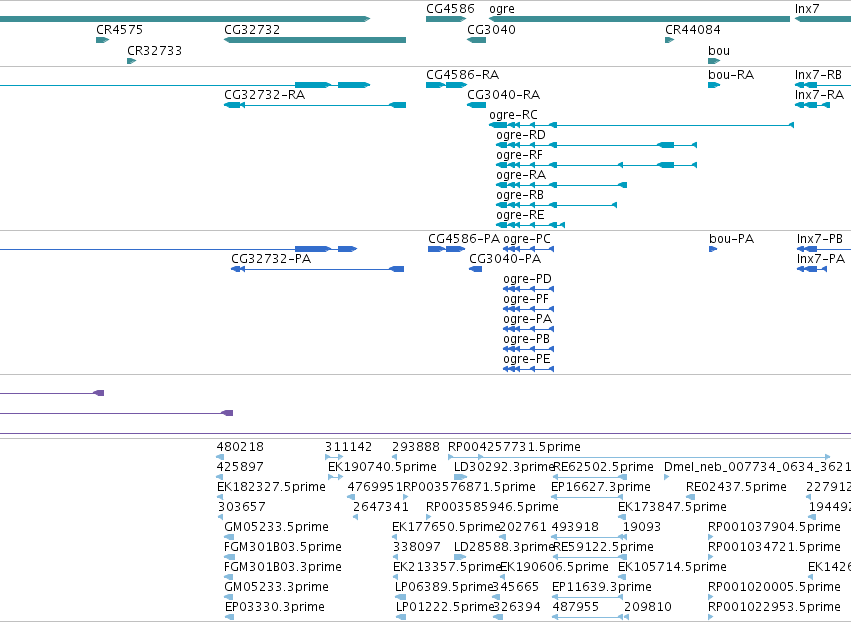Click the EK105714.5prime EST label
The width and height of the screenshot is (851, 622).
pyautogui.click(x=672, y=567)
